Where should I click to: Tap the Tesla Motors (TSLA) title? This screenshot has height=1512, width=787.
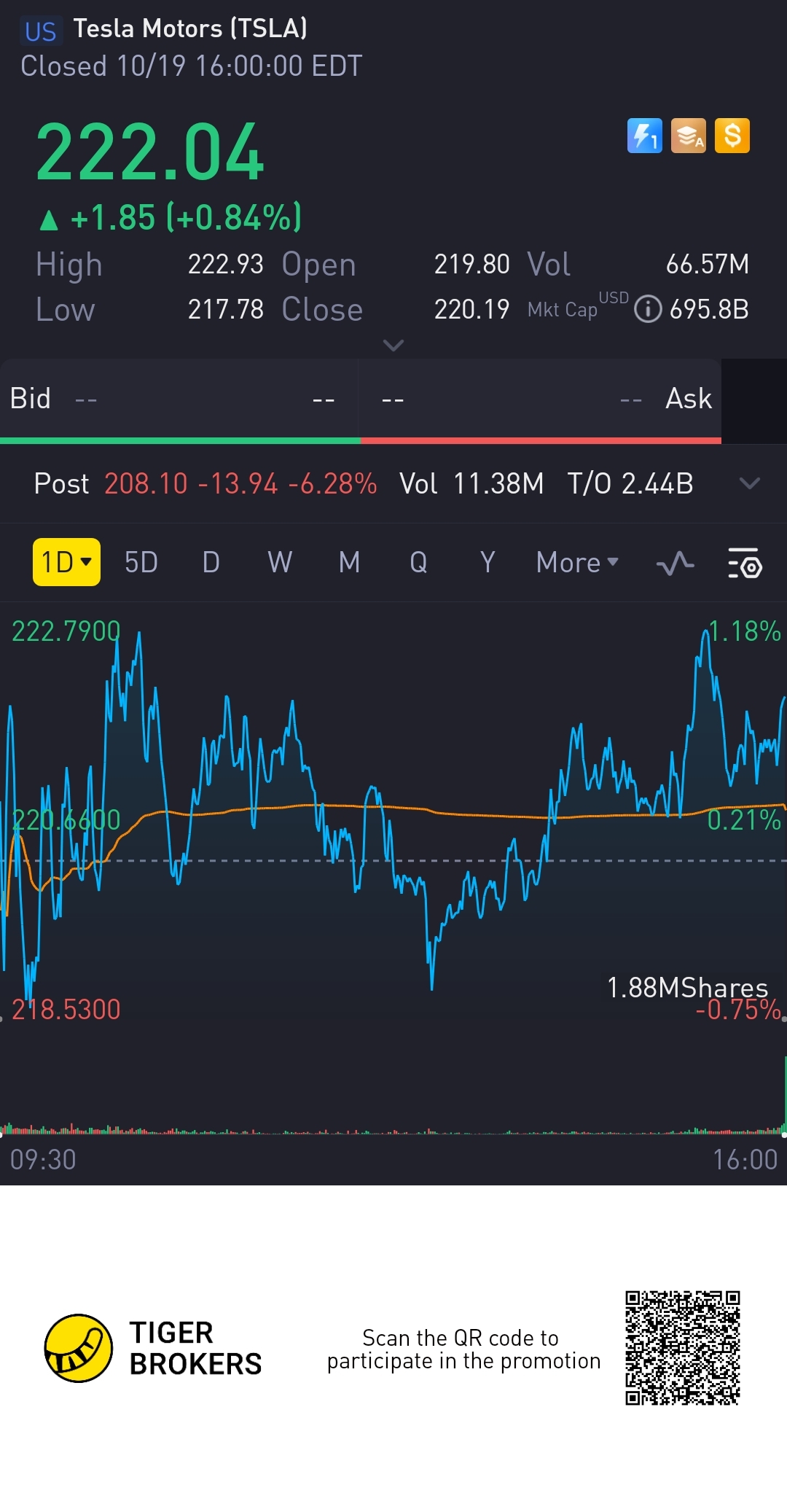coord(190,28)
